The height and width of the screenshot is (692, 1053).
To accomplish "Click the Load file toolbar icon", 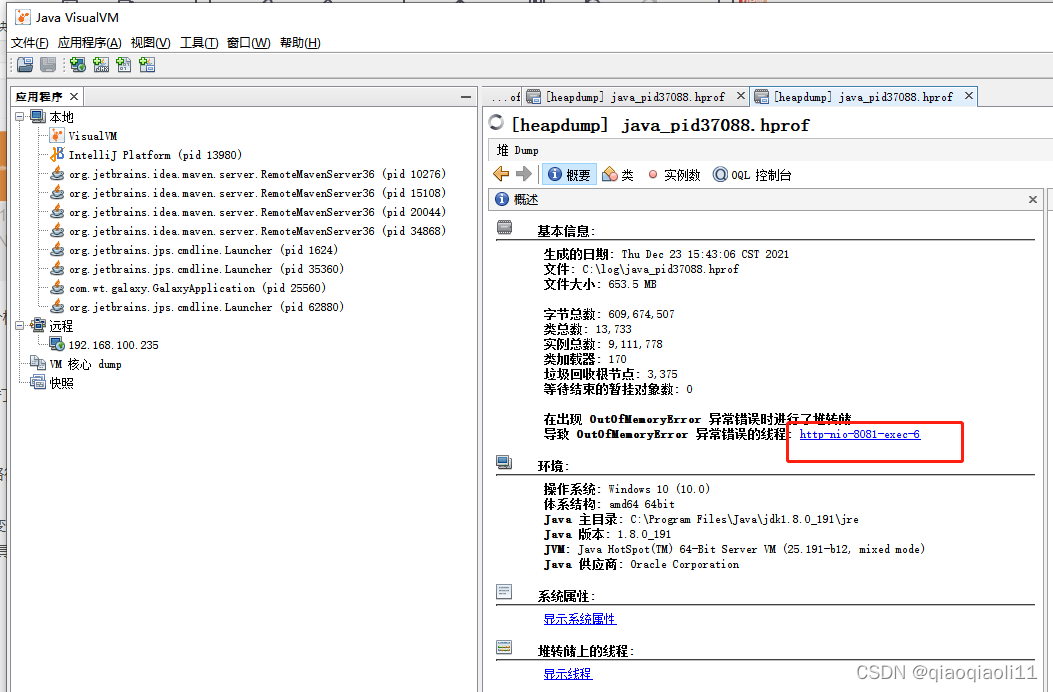I will [26, 64].
